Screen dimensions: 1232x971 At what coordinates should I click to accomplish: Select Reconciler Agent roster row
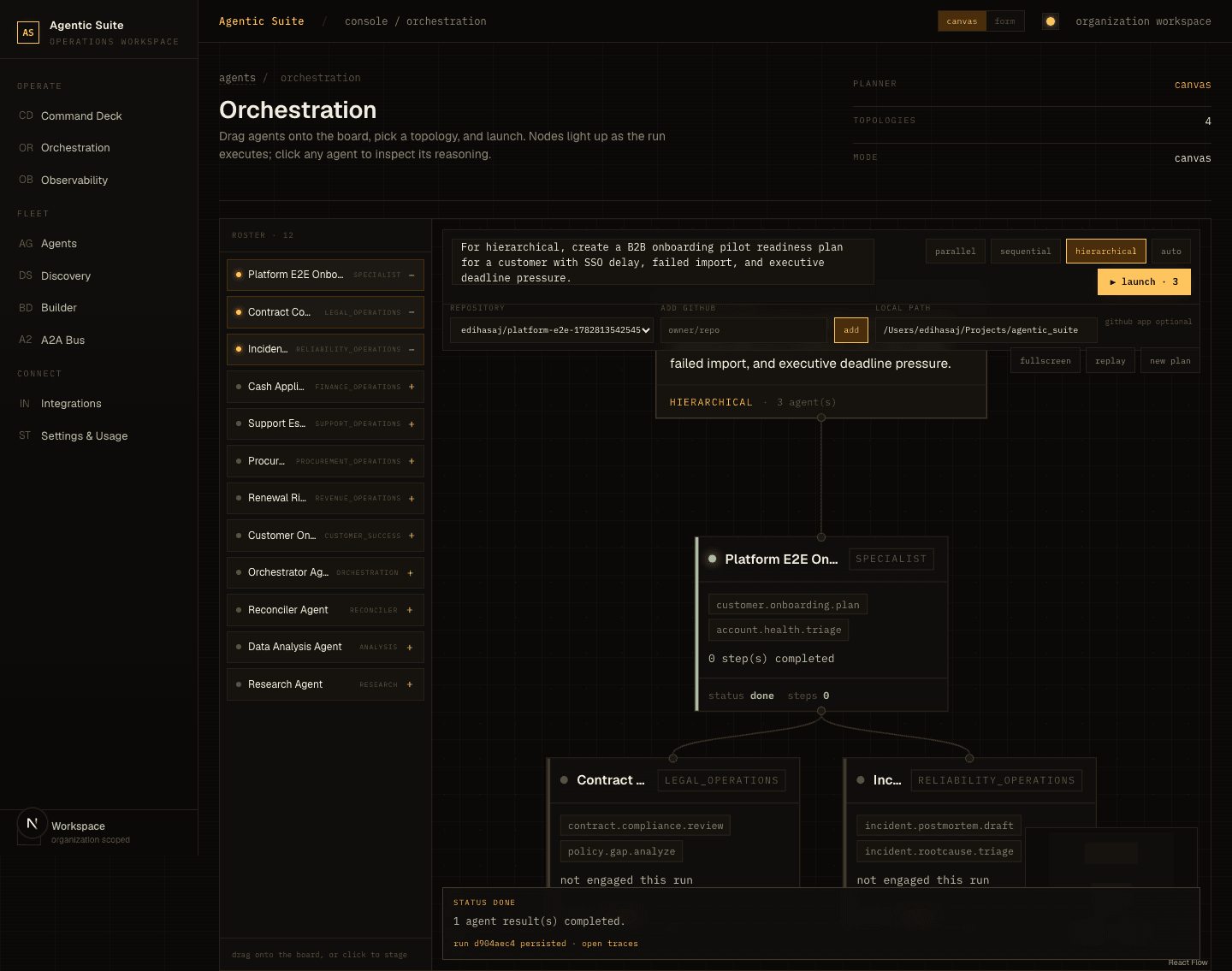[x=325, y=610]
